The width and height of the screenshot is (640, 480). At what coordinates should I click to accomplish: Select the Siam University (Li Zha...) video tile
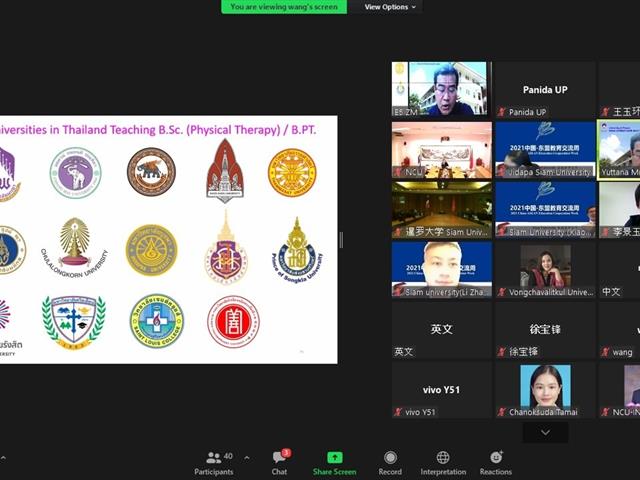point(442,269)
